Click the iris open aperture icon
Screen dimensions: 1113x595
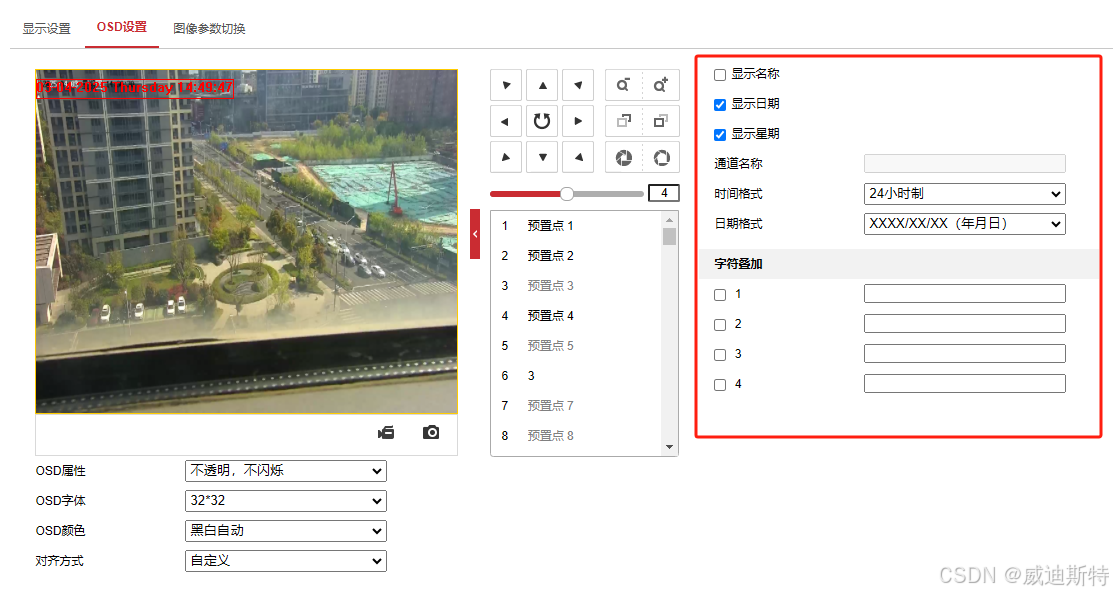660,157
